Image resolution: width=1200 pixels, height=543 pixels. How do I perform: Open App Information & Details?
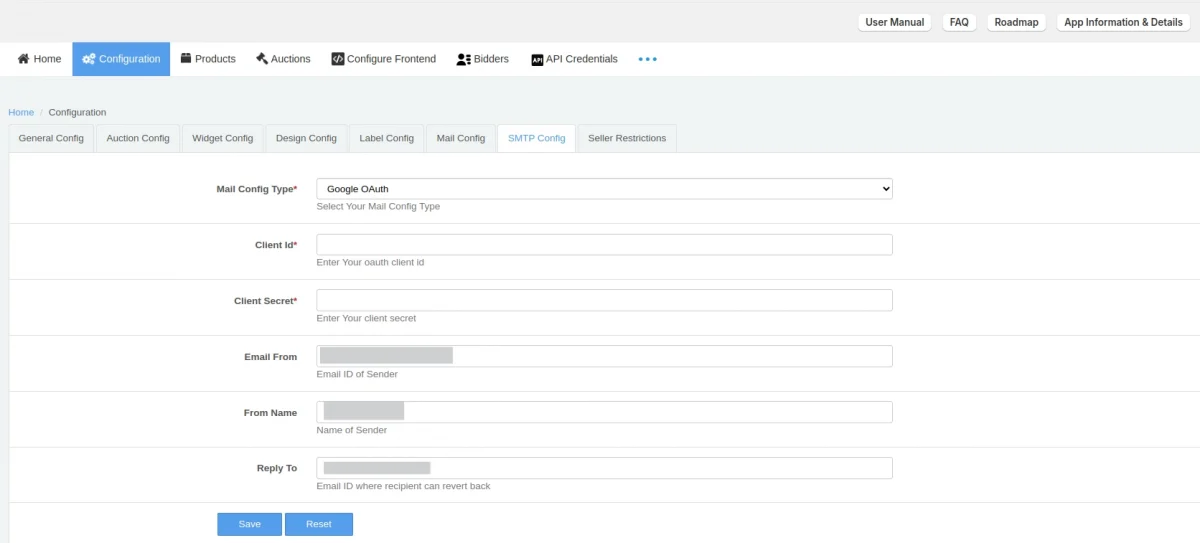1123,22
